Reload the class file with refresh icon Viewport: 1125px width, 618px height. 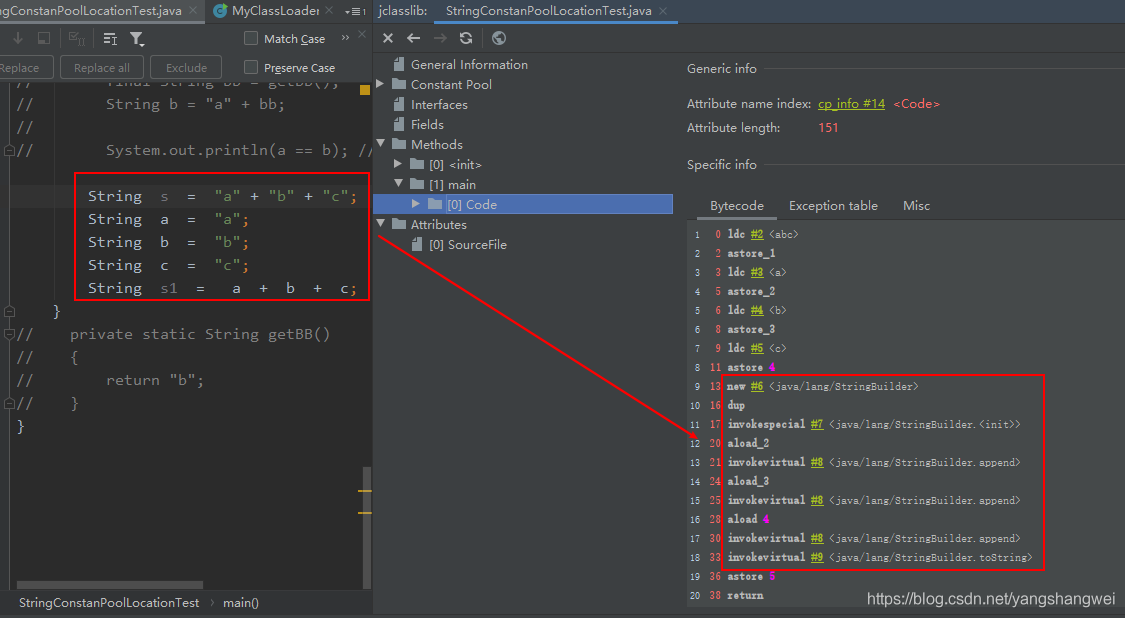[466, 38]
